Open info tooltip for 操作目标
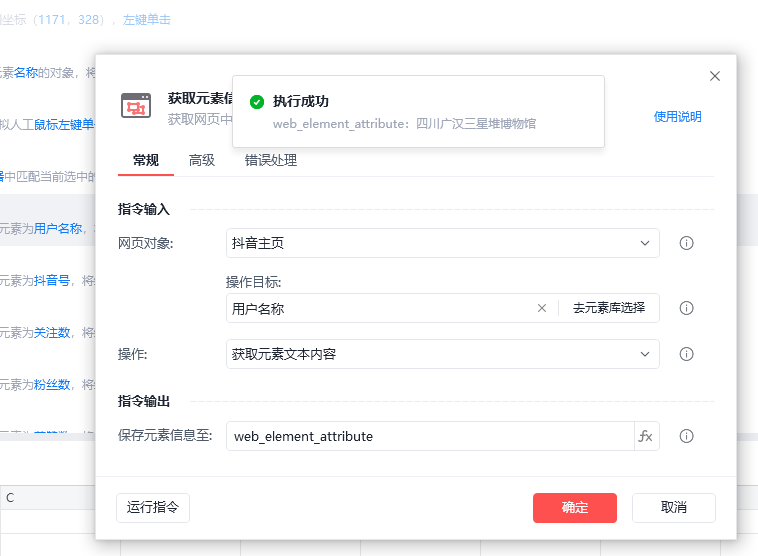 [x=686, y=308]
